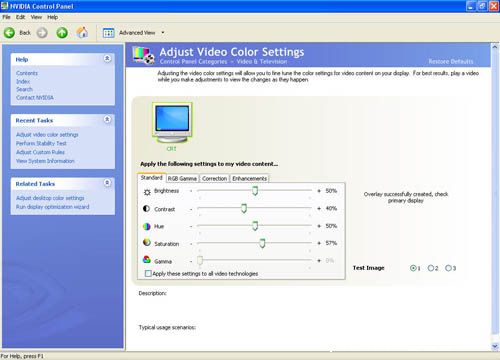Open Adjust video color settings recent task

(47, 135)
